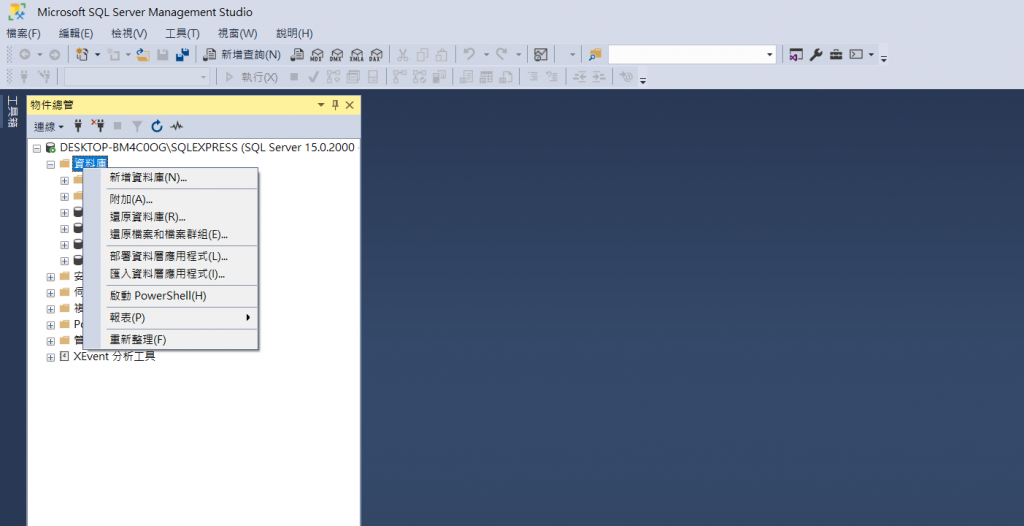Screen dimensions: 1024x526
Task: Click the Find in Files folder icon
Action: point(595,55)
